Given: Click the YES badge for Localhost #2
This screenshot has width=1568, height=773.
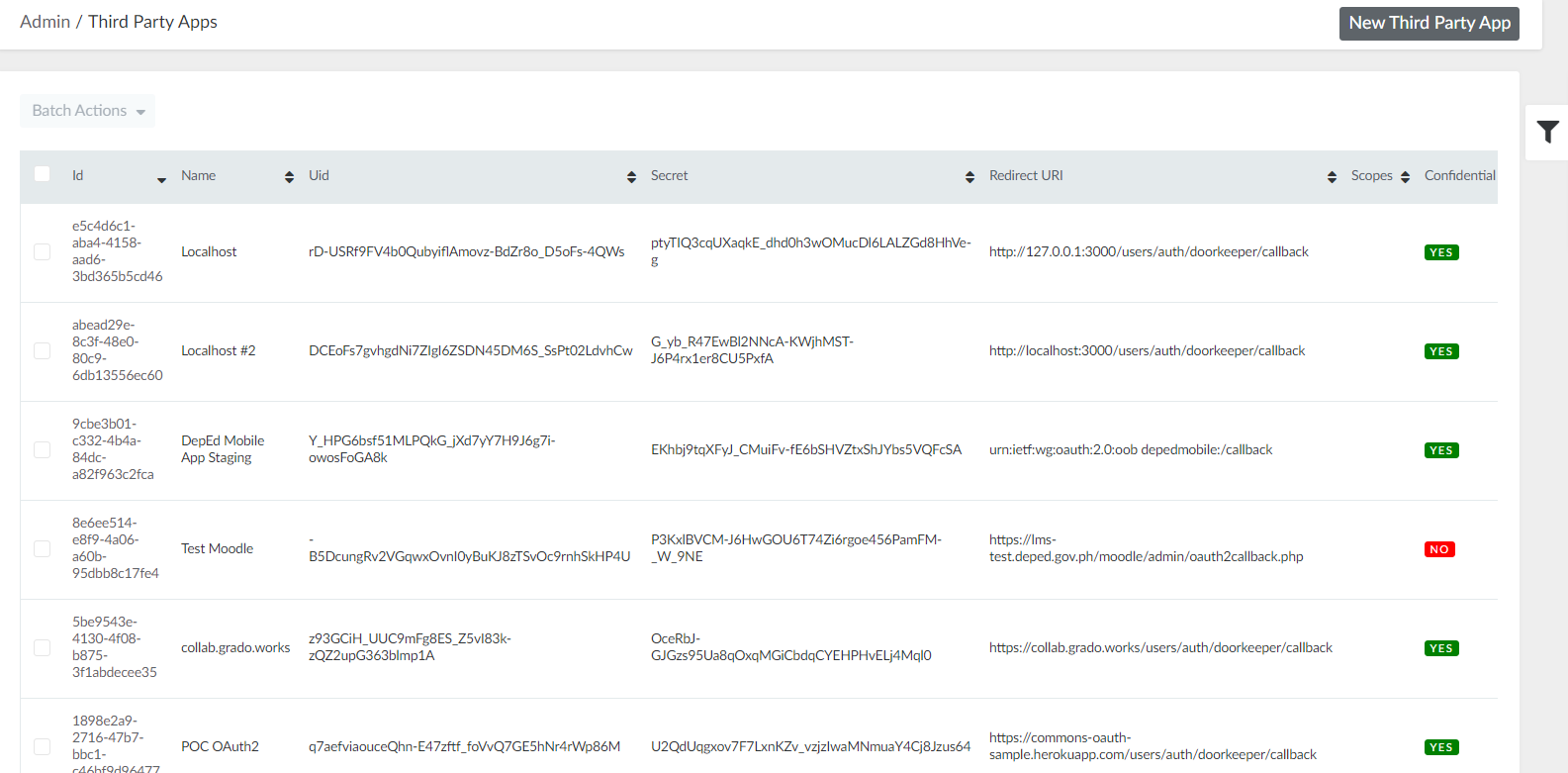Looking at the screenshot, I should click(x=1441, y=351).
